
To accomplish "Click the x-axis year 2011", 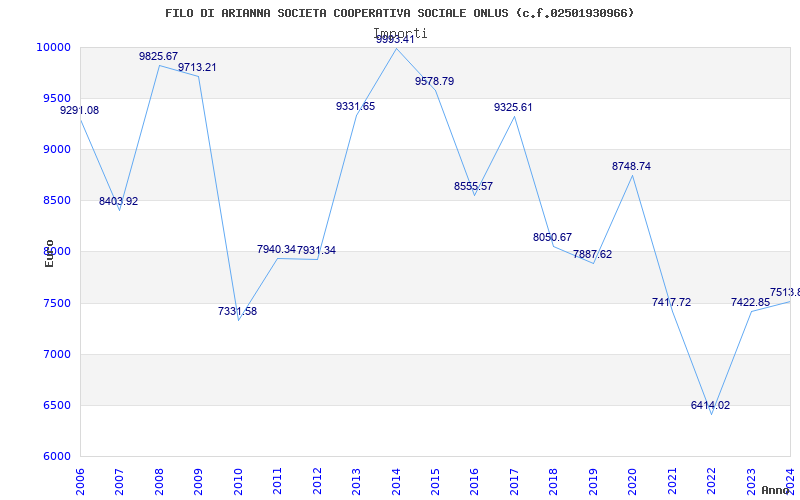I will point(278,482).
